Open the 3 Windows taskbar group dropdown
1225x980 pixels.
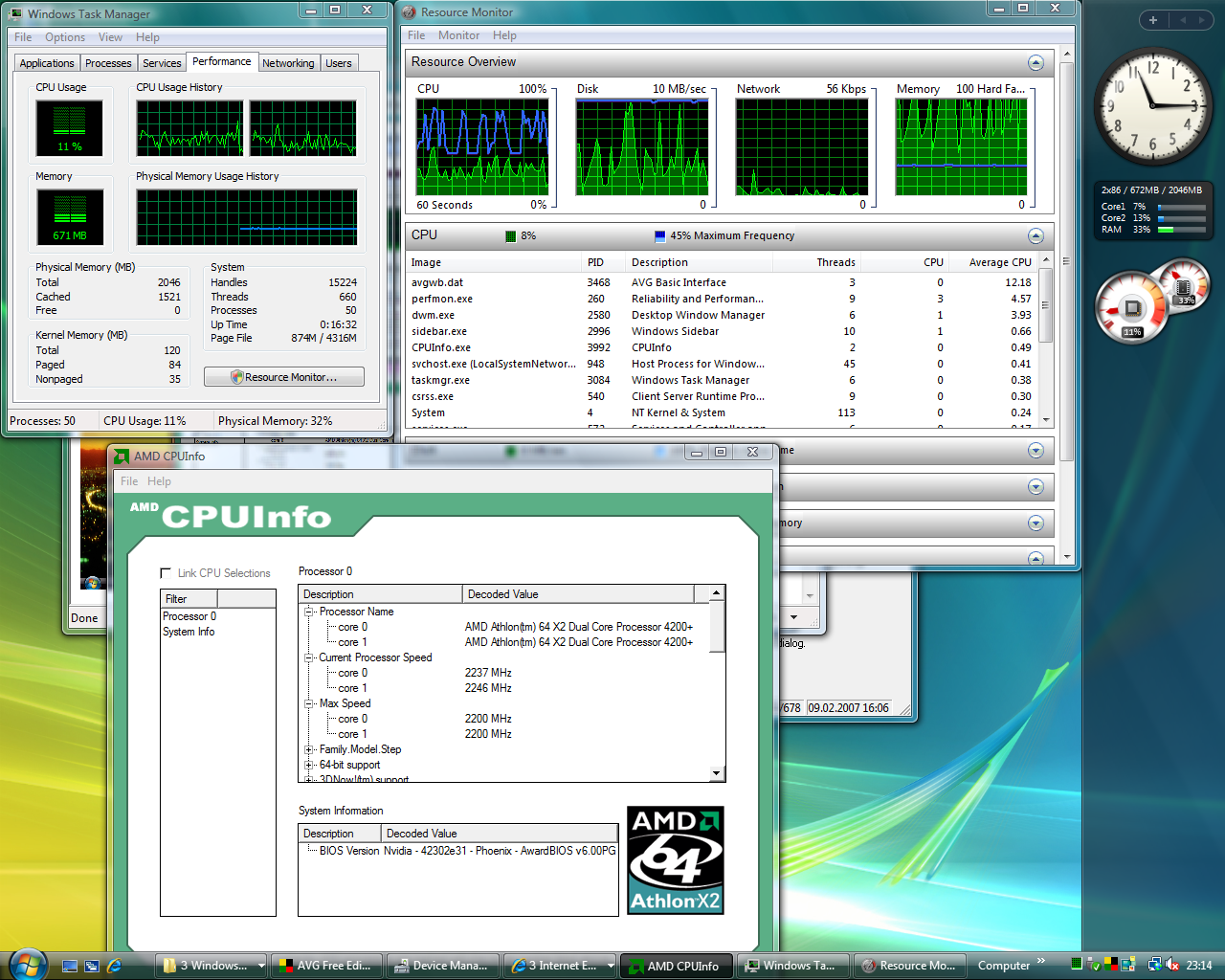tap(261, 966)
